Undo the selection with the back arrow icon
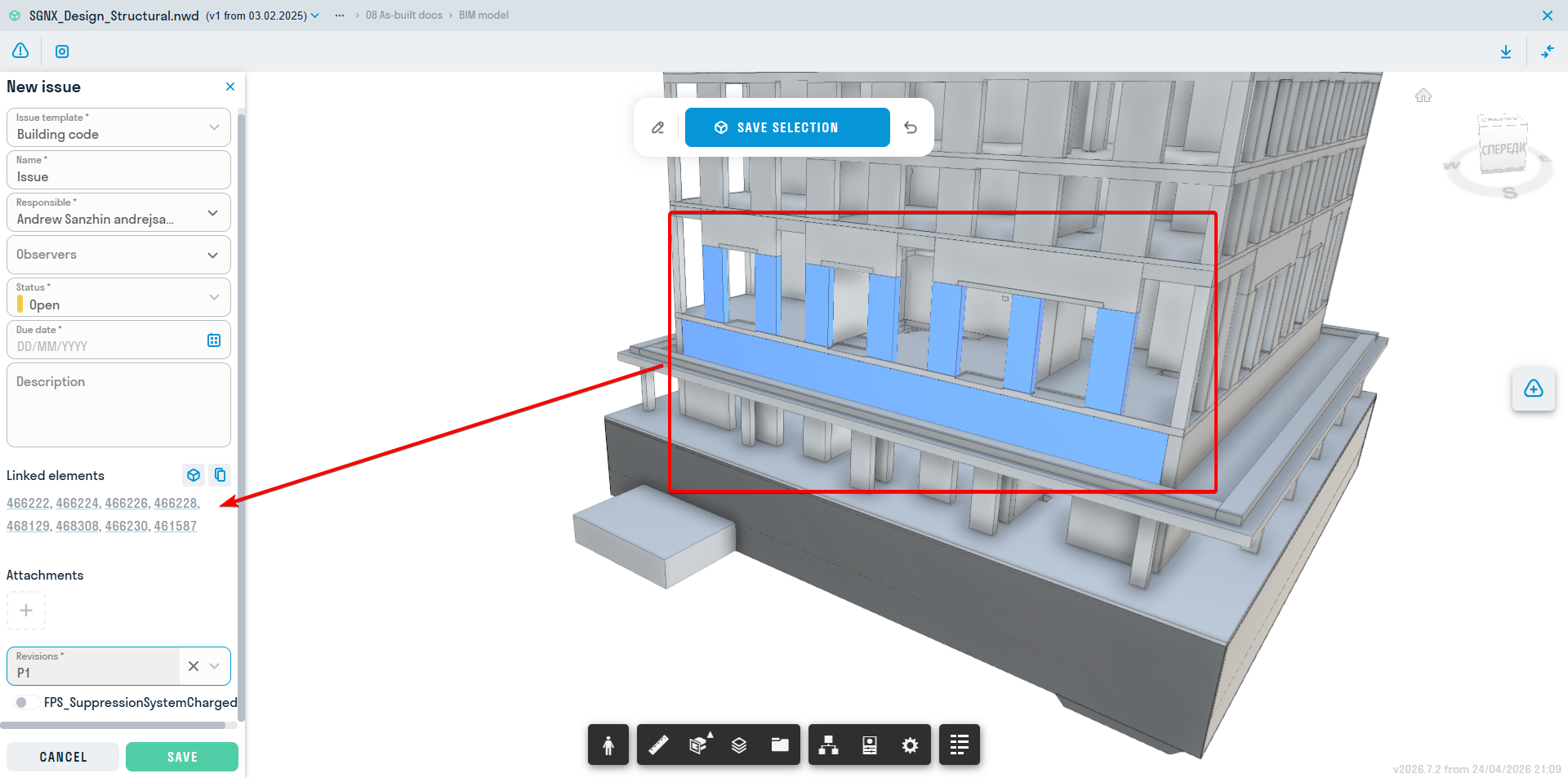Viewport: 1568px width, 778px height. [x=911, y=127]
